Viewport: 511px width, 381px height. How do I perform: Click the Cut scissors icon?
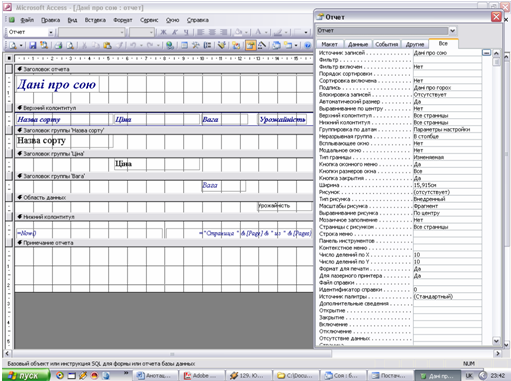tap(84, 45)
